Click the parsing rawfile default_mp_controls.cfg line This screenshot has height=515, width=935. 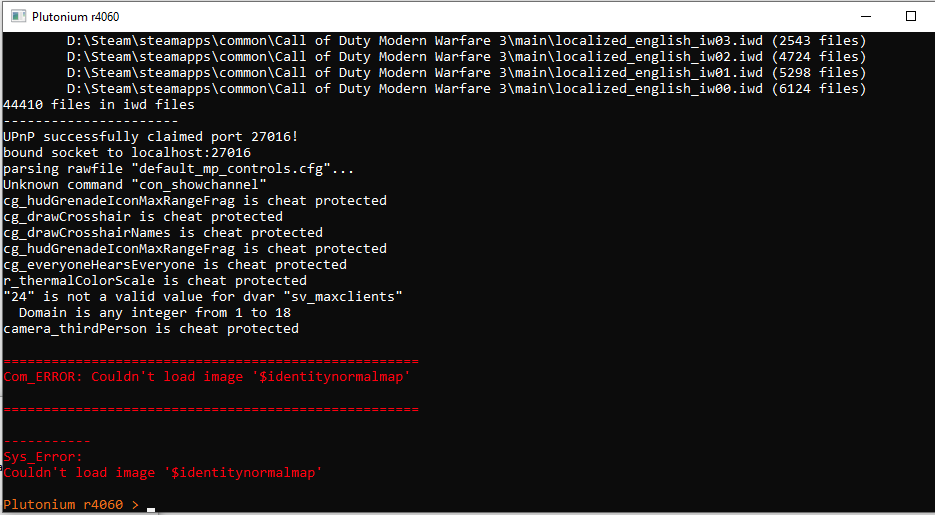pos(179,169)
